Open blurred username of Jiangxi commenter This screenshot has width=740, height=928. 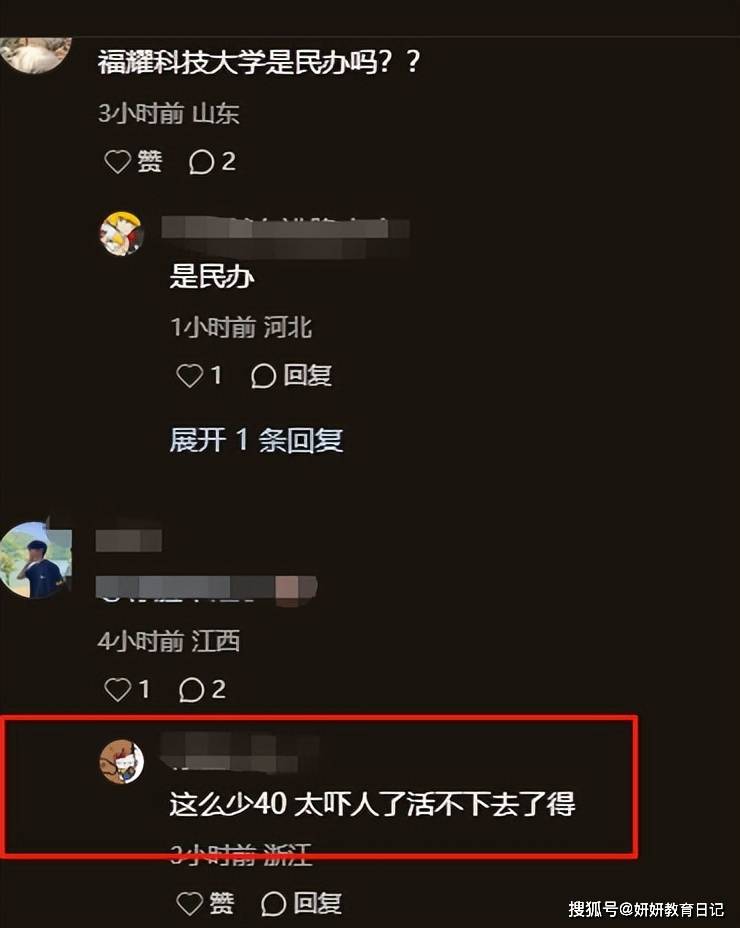128,540
